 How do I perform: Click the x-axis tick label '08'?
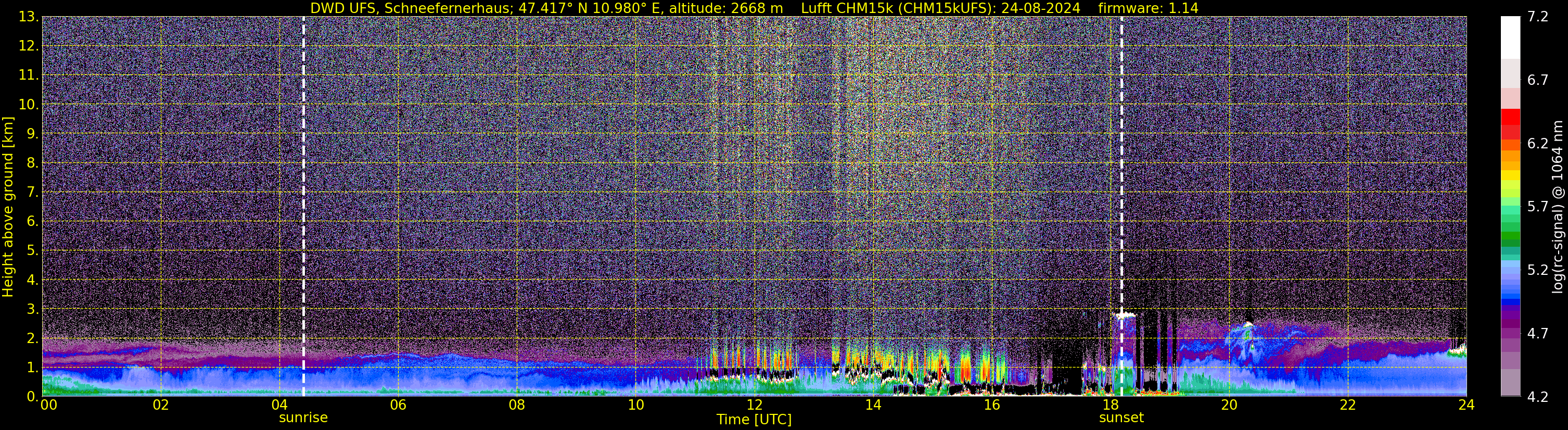point(517,406)
